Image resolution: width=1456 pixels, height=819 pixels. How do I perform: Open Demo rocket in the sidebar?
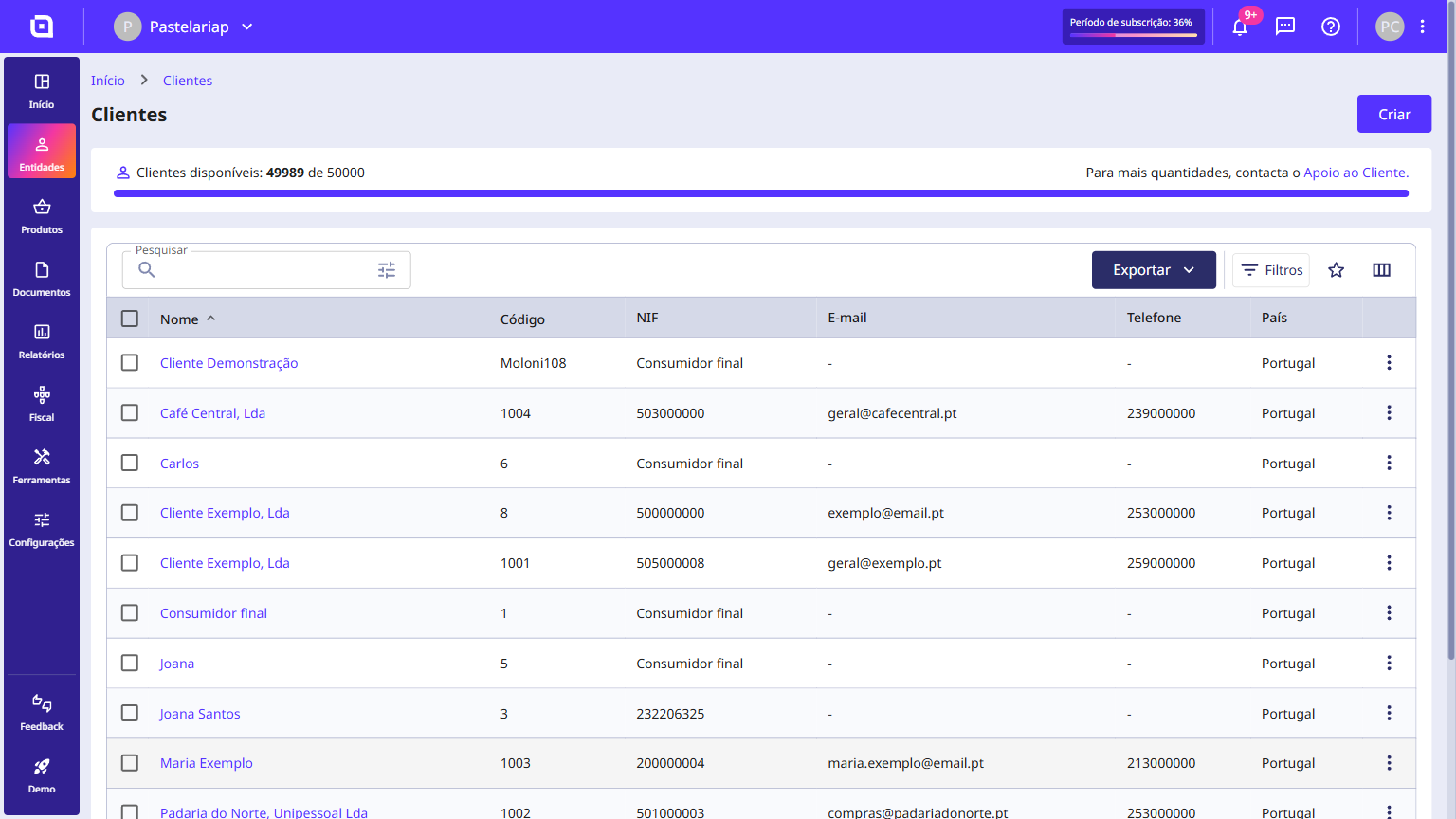pos(42,774)
